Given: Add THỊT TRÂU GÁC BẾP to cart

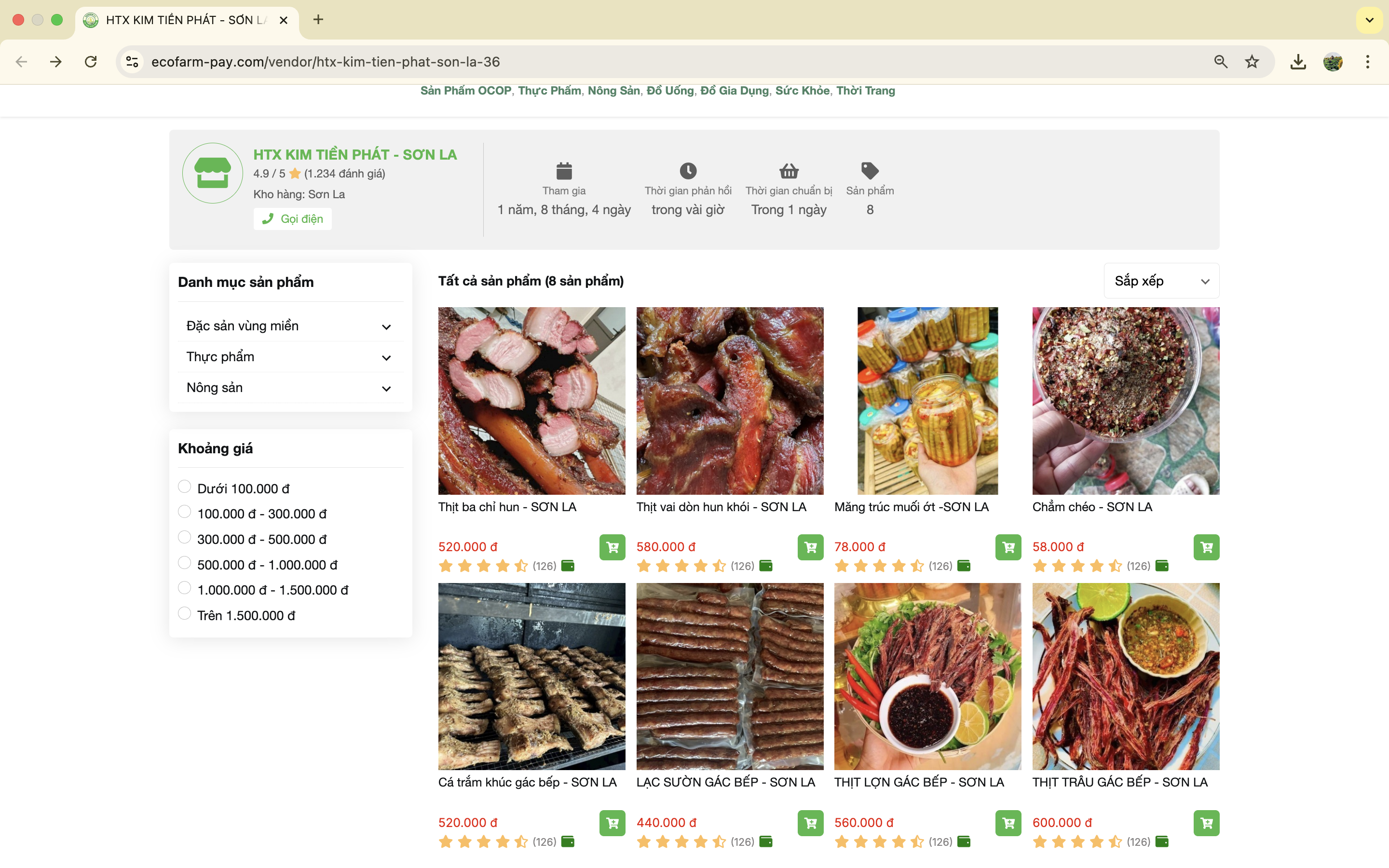Looking at the screenshot, I should click(1207, 823).
